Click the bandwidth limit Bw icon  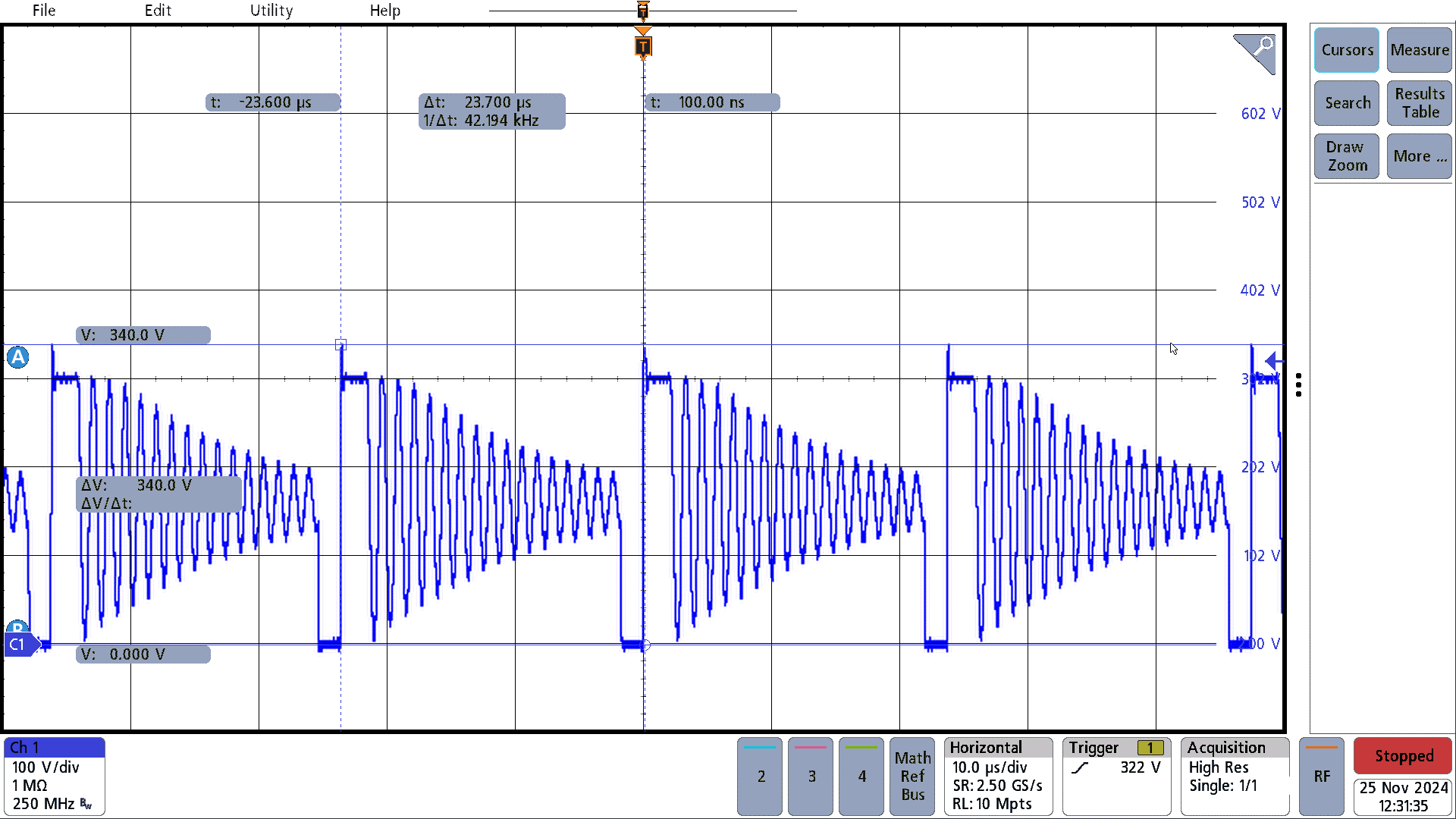(86, 804)
